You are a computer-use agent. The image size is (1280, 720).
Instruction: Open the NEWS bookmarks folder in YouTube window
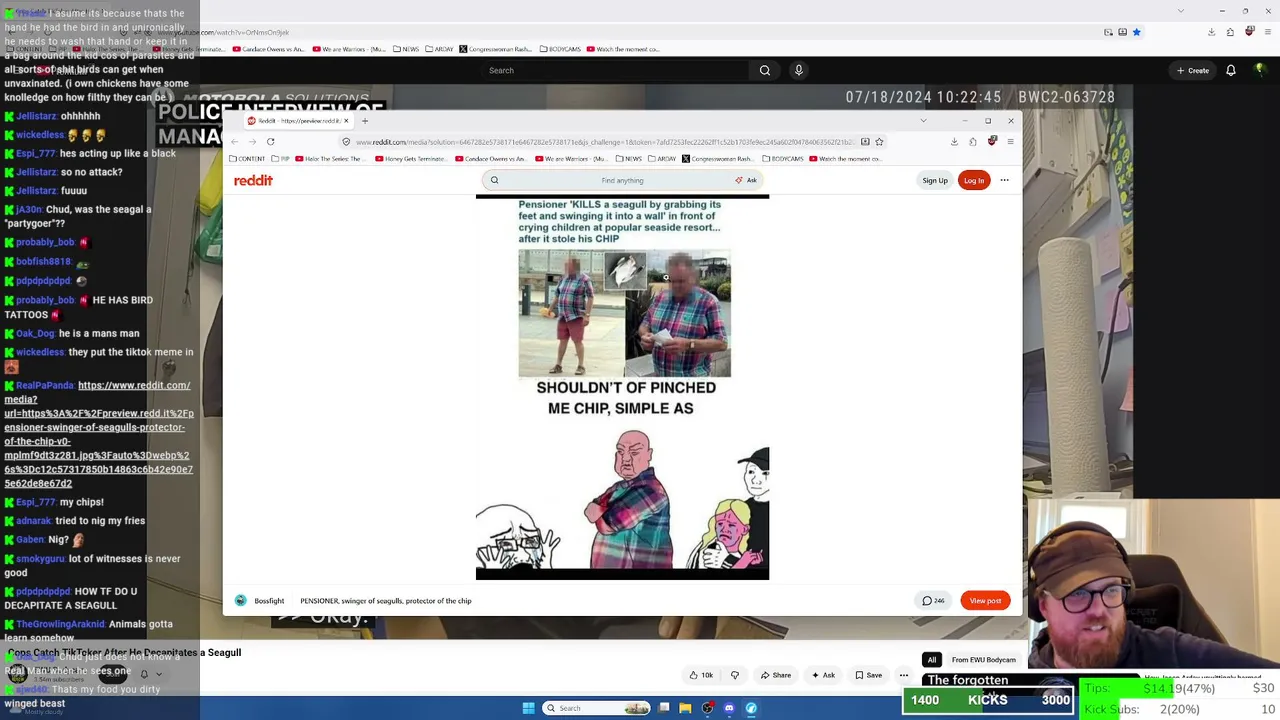[409, 49]
